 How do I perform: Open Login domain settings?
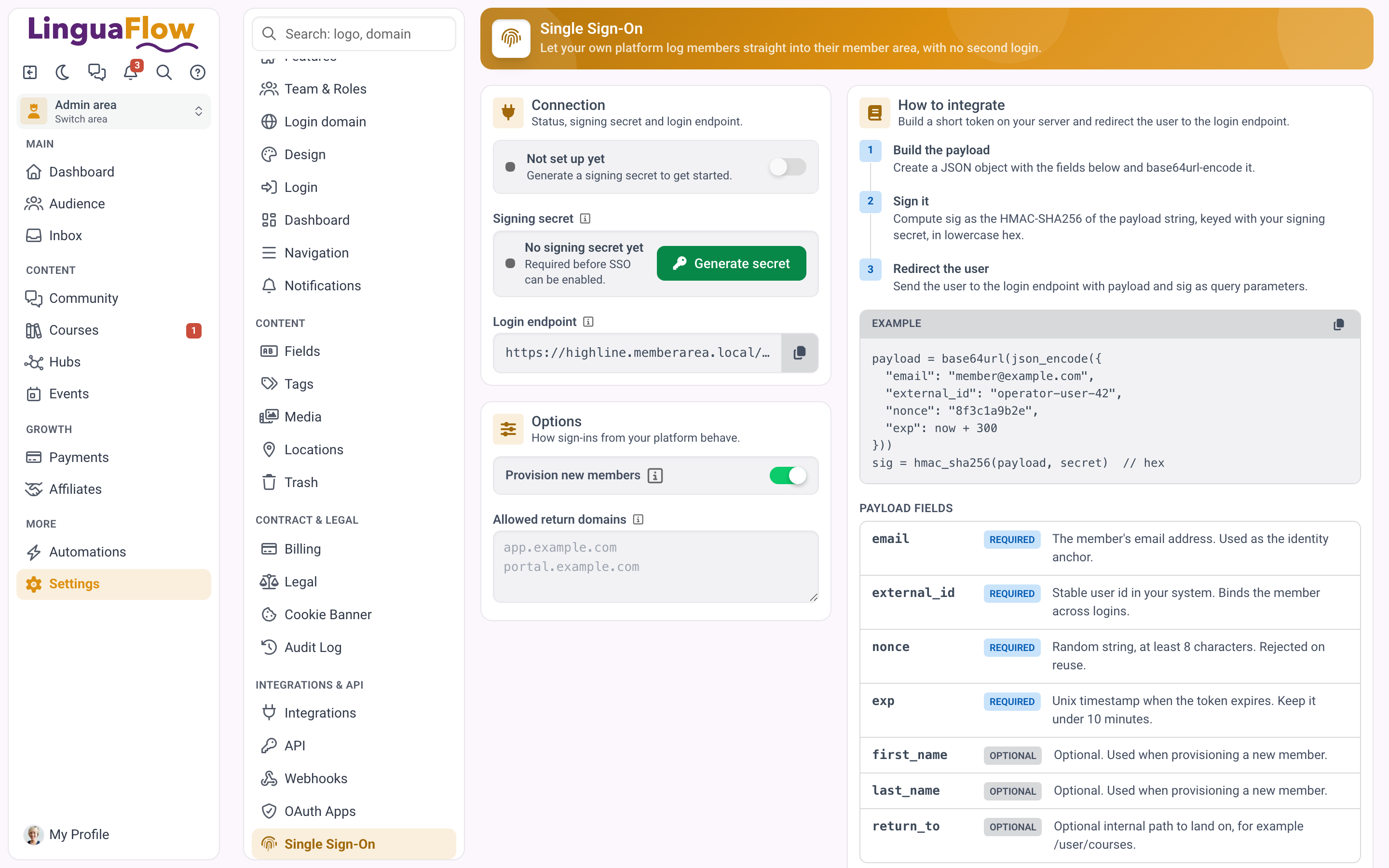pyautogui.click(x=354, y=122)
